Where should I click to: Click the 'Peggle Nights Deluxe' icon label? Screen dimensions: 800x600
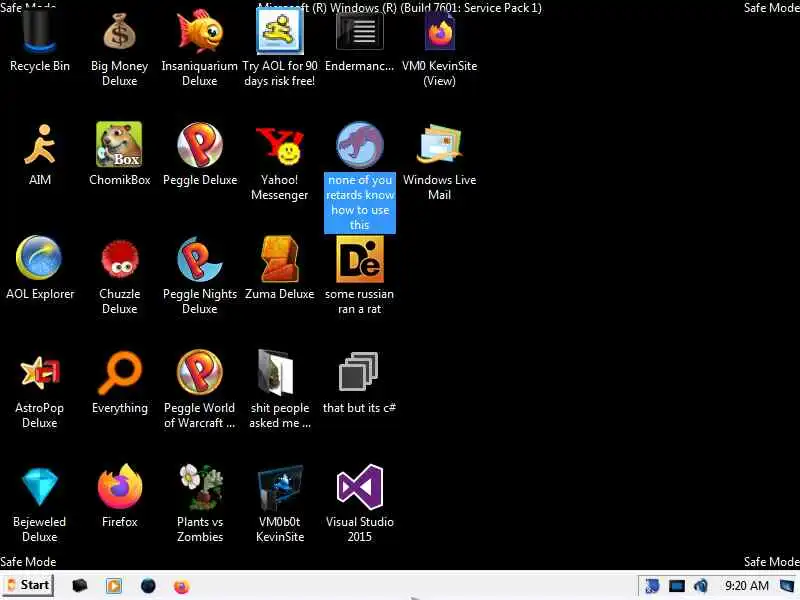click(199, 301)
